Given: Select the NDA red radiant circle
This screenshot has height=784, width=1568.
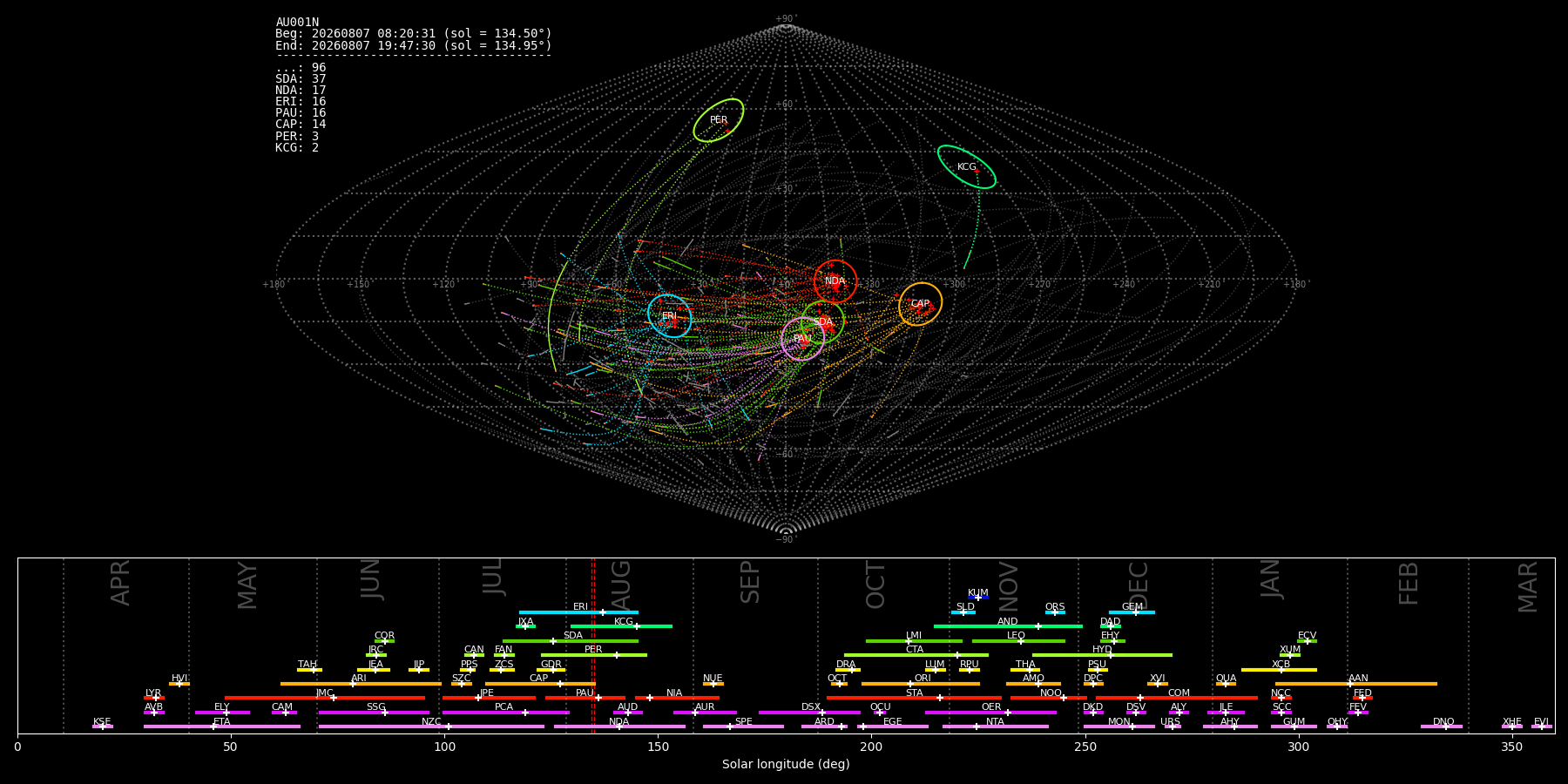Looking at the screenshot, I should pyautogui.click(x=835, y=281).
